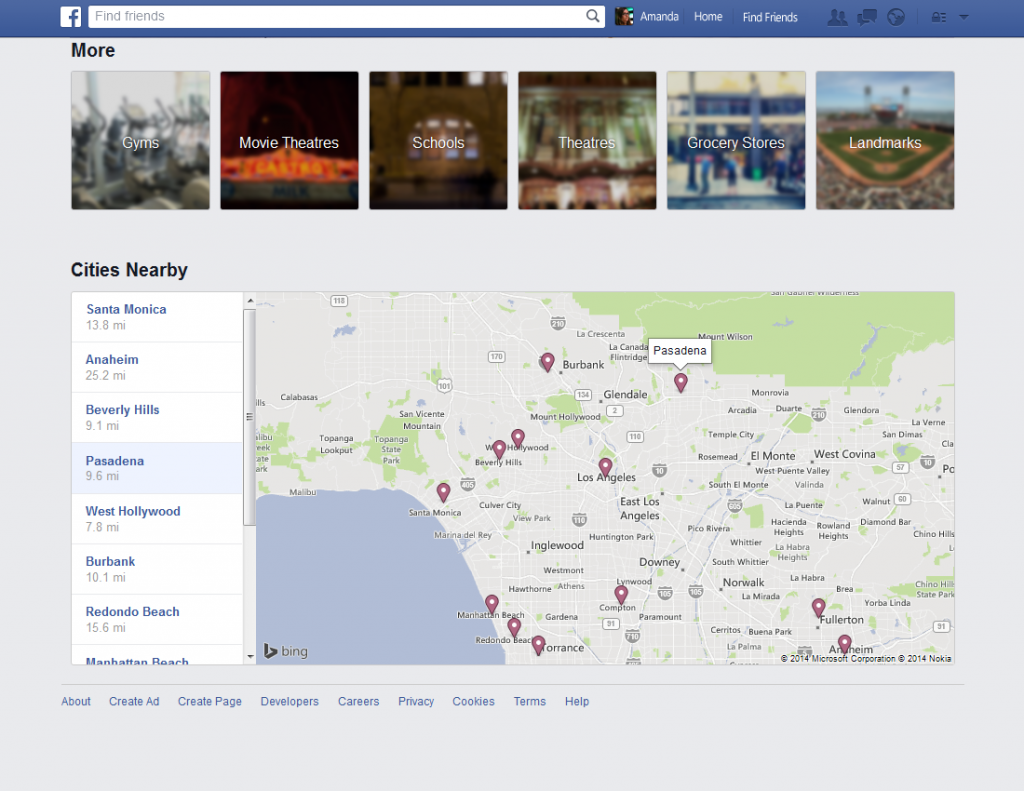Open the Create Ad footer link
Image resolution: width=1024 pixels, height=791 pixels.
[x=134, y=702]
